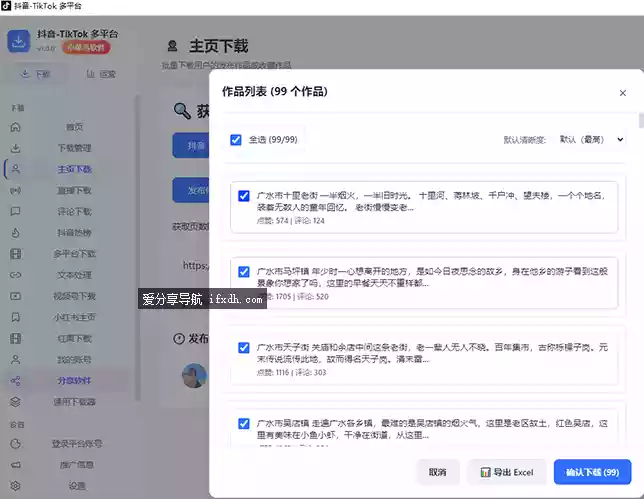Open 分享软件 share icon
This screenshot has width=644, height=499.
(x=16, y=381)
